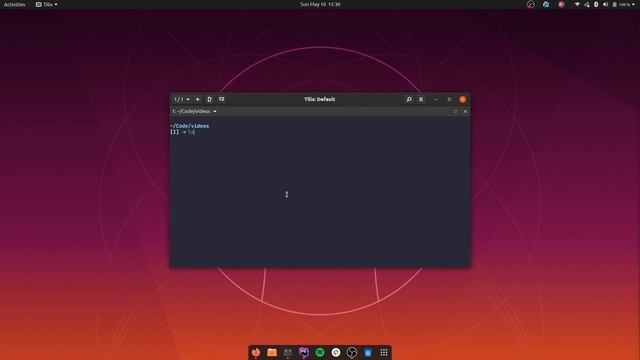Open the clock showing Sun May 10
Screen dimensions: 640x360
(320, 4)
